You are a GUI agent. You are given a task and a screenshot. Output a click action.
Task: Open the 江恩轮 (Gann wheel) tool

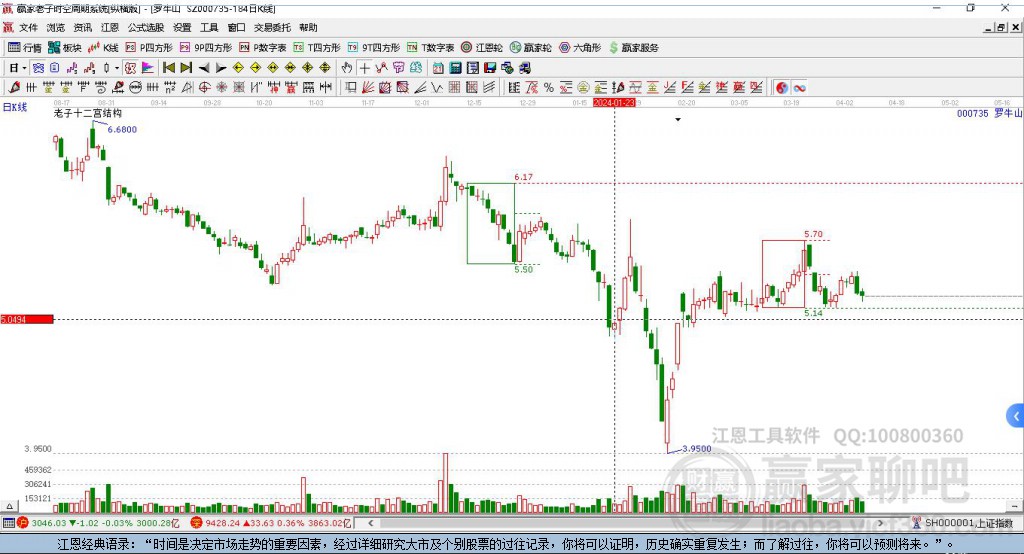pyautogui.click(x=482, y=48)
